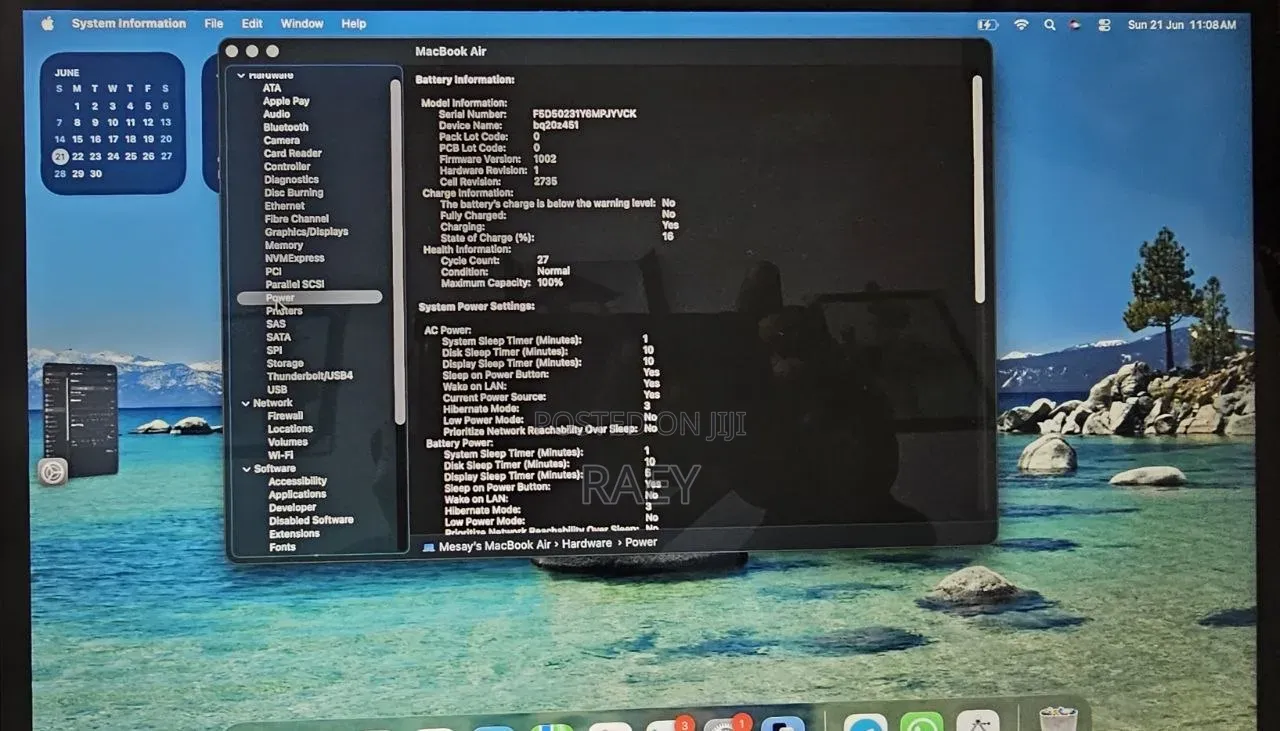Select ATA in the sidebar
The height and width of the screenshot is (731, 1280).
click(272, 88)
